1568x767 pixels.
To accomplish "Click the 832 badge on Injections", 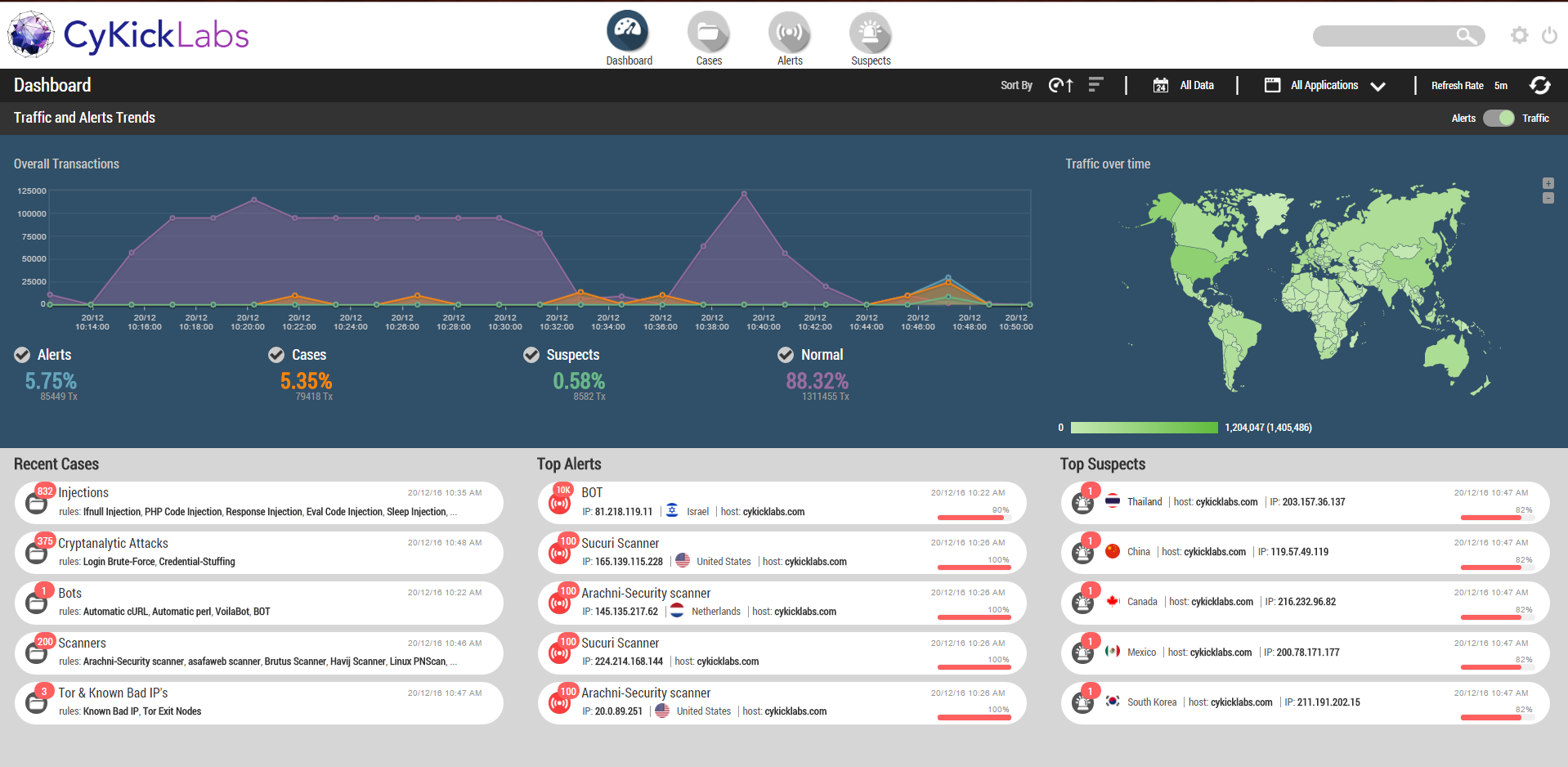I will [x=45, y=491].
